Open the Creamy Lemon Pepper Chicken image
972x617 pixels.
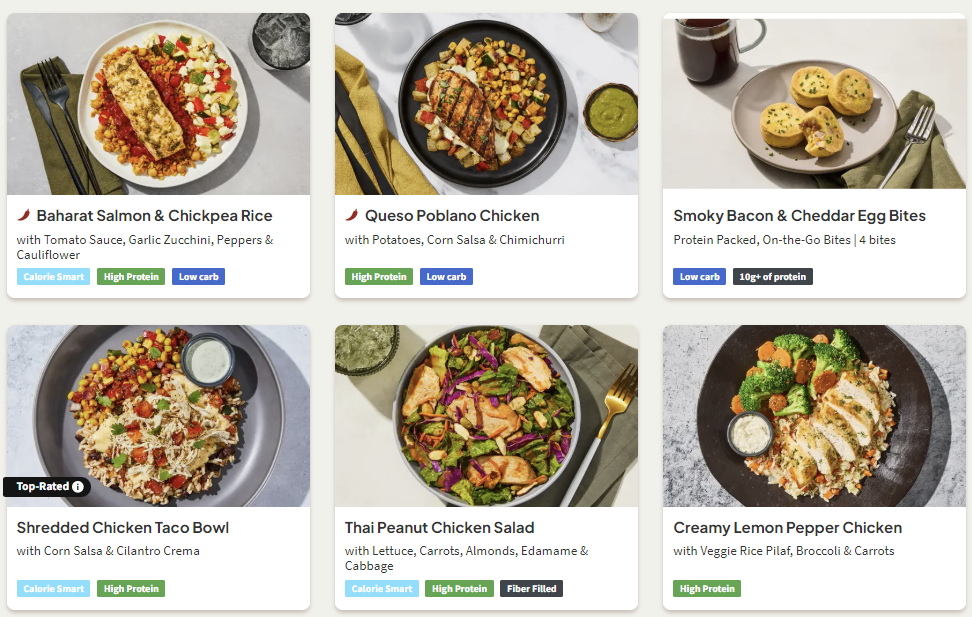coord(814,415)
